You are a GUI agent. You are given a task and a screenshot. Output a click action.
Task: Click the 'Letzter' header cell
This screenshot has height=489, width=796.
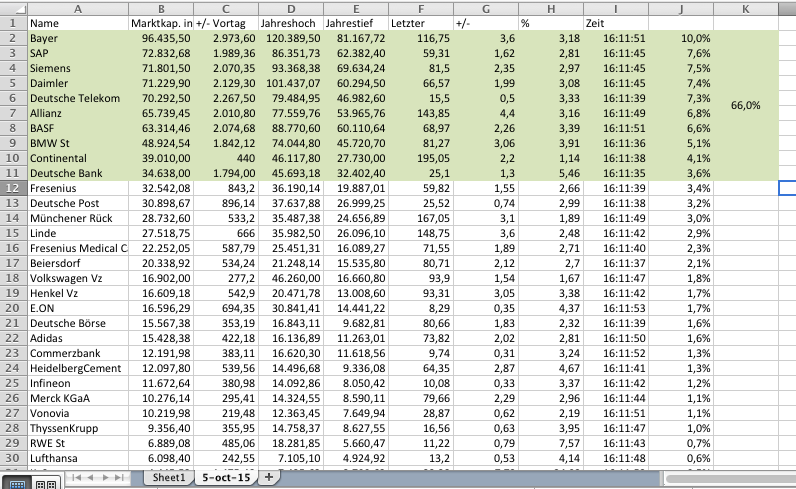pyautogui.click(x=421, y=23)
